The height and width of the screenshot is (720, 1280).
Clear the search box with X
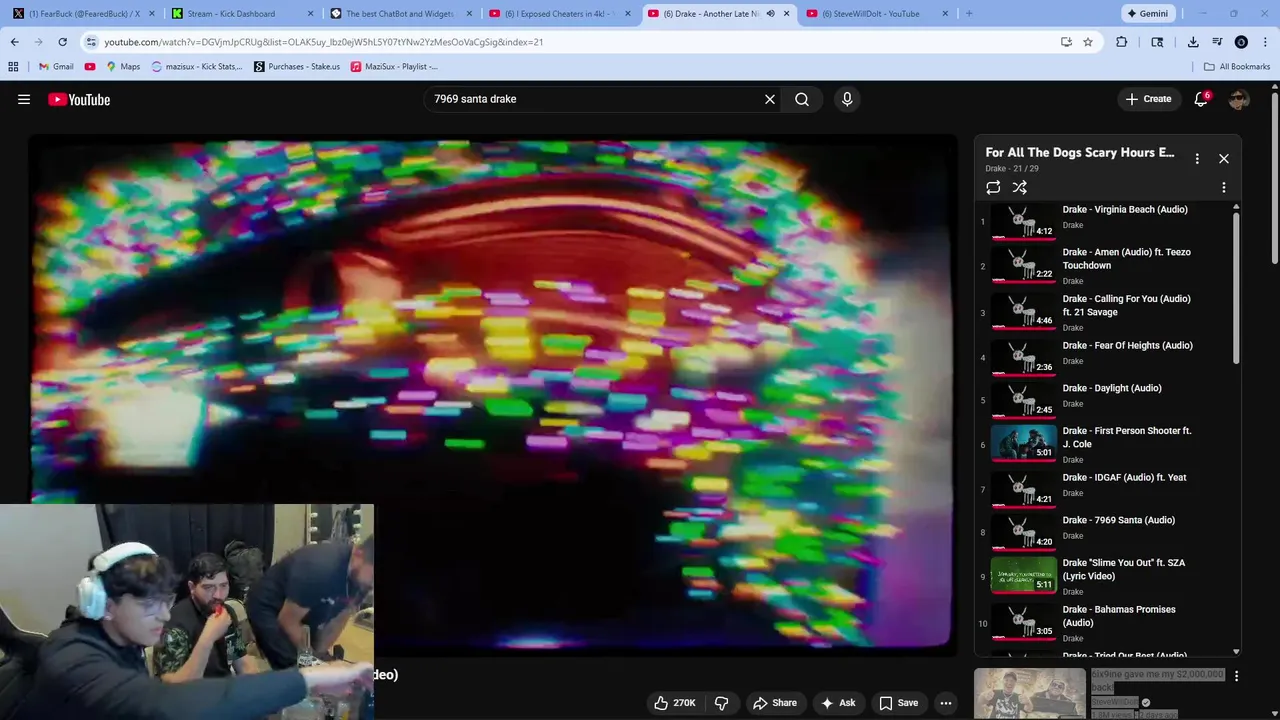pos(770,99)
